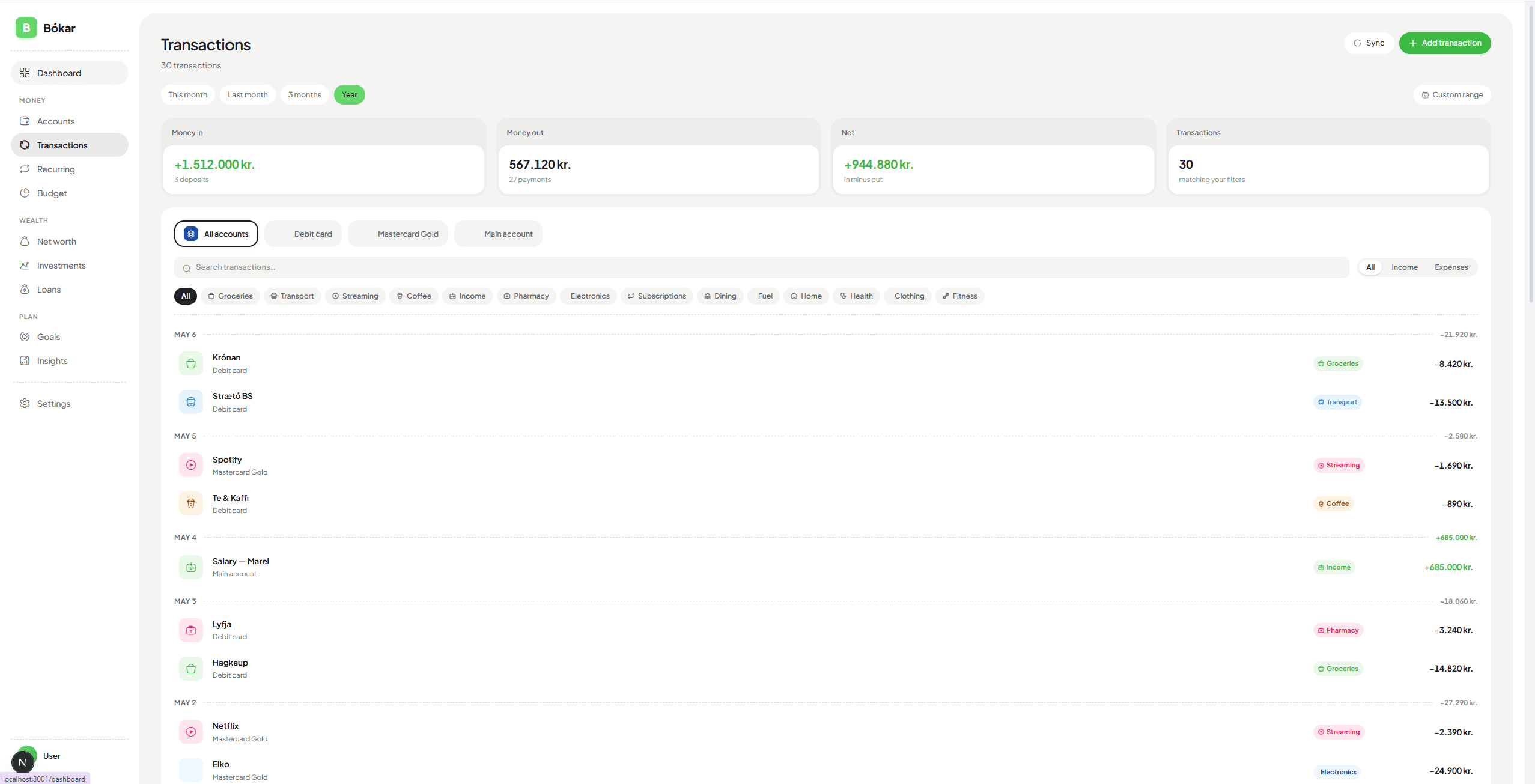Click the Te & Kaffi cup icon

191,503
